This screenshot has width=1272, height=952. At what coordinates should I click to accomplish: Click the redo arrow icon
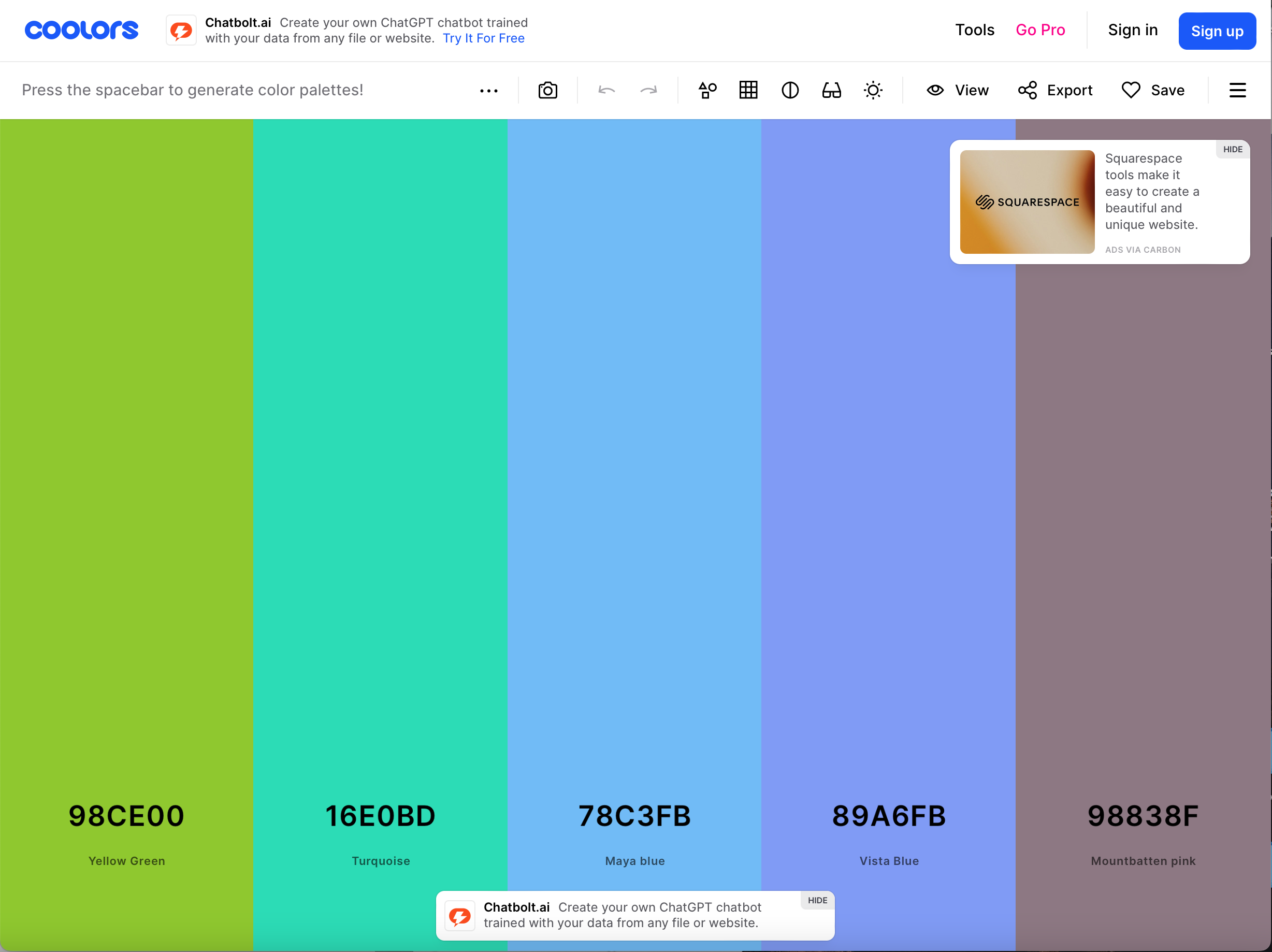pos(648,90)
